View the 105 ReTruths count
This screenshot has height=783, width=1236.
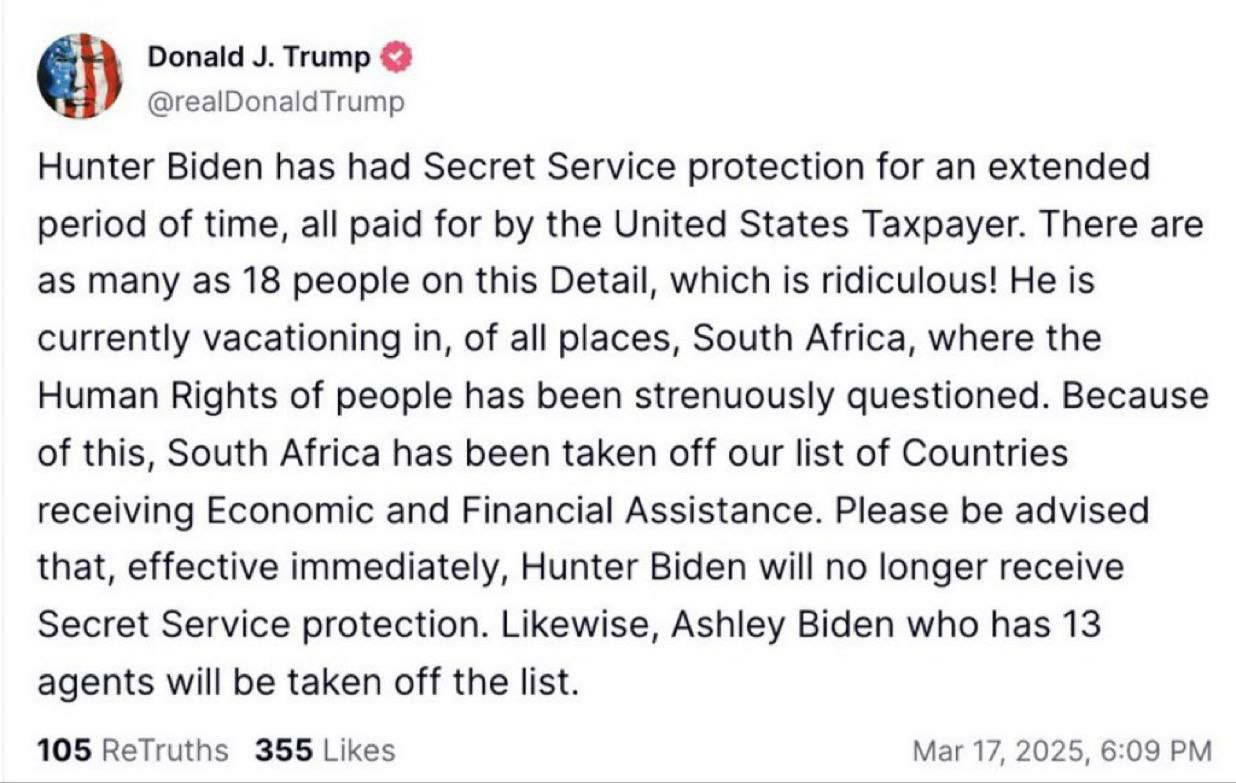click(x=132, y=750)
